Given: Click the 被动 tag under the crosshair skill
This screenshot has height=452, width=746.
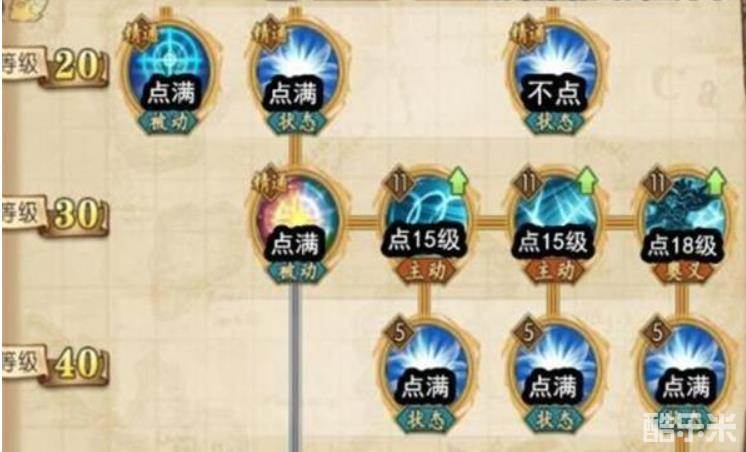Looking at the screenshot, I should (169, 121).
